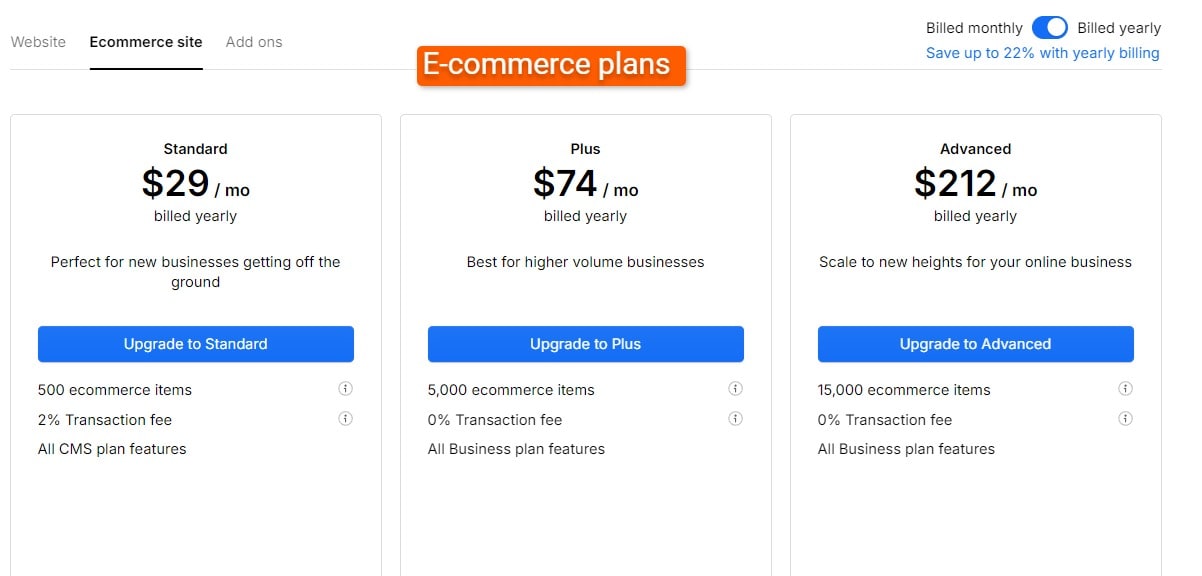Select the Standard plan card heading
1202x576 pixels.
(195, 148)
